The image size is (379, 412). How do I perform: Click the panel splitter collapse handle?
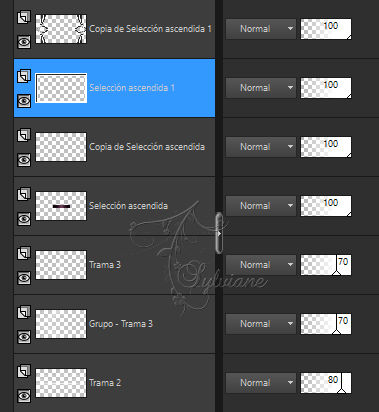click(219, 233)
